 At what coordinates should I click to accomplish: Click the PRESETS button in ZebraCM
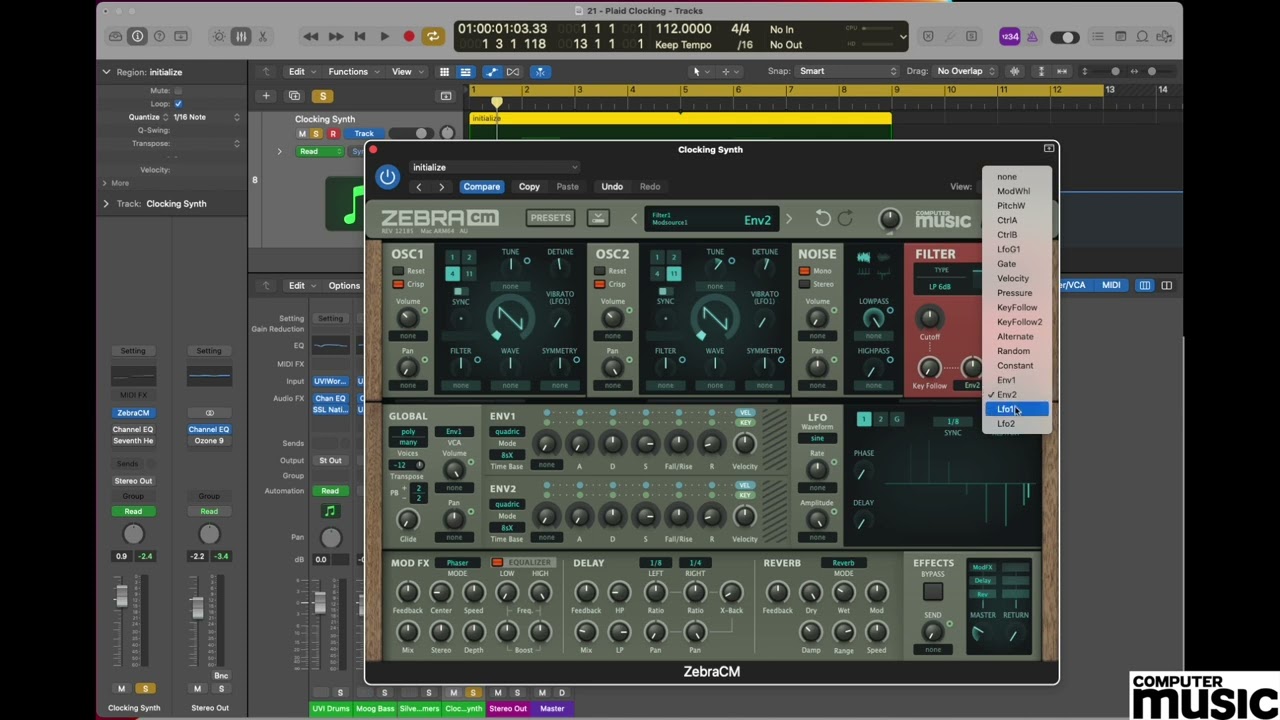click(551, 218)
